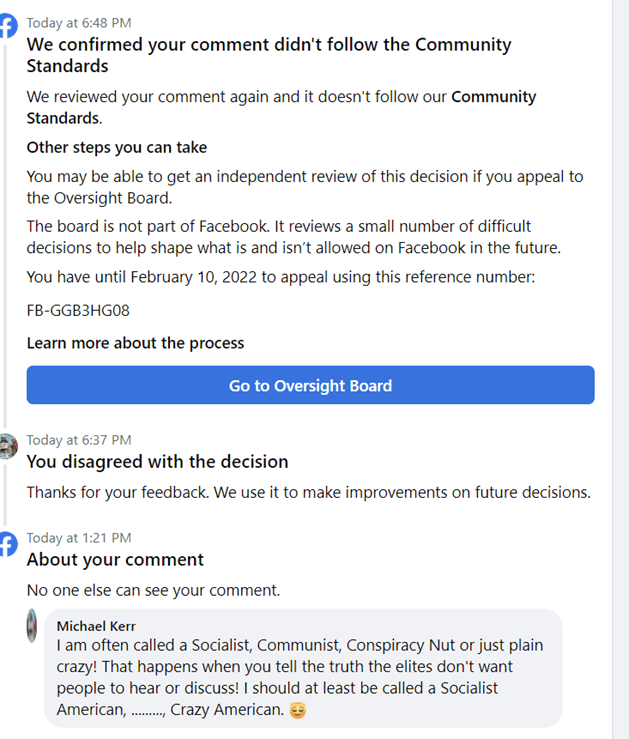Click the vertical scrollbar on the right edge
This screenshot has width=629, height=739.
620,369
